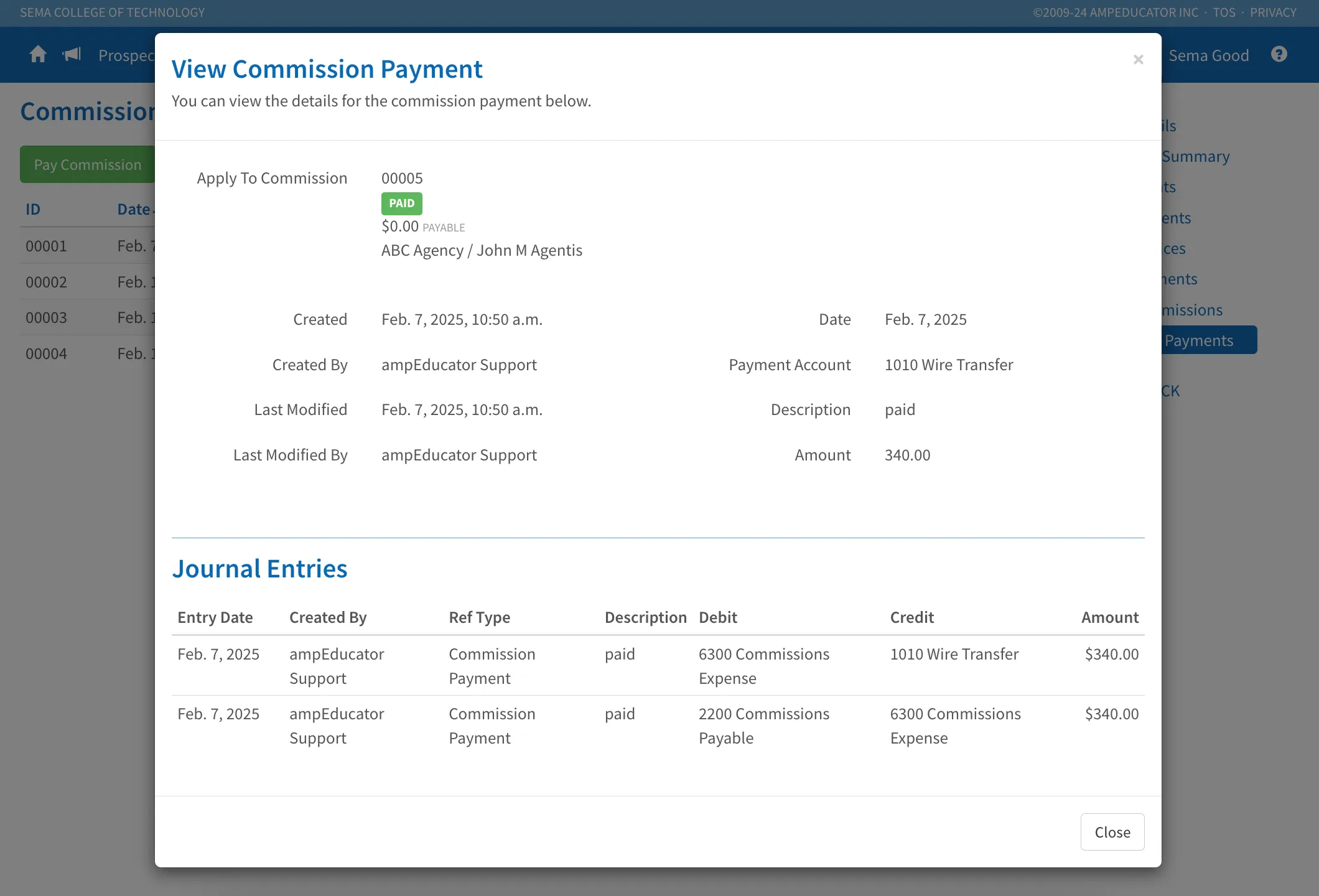Screen dimensions: 1319x896
Task: Select commission row 00001
Action: (x=87, y=246)
